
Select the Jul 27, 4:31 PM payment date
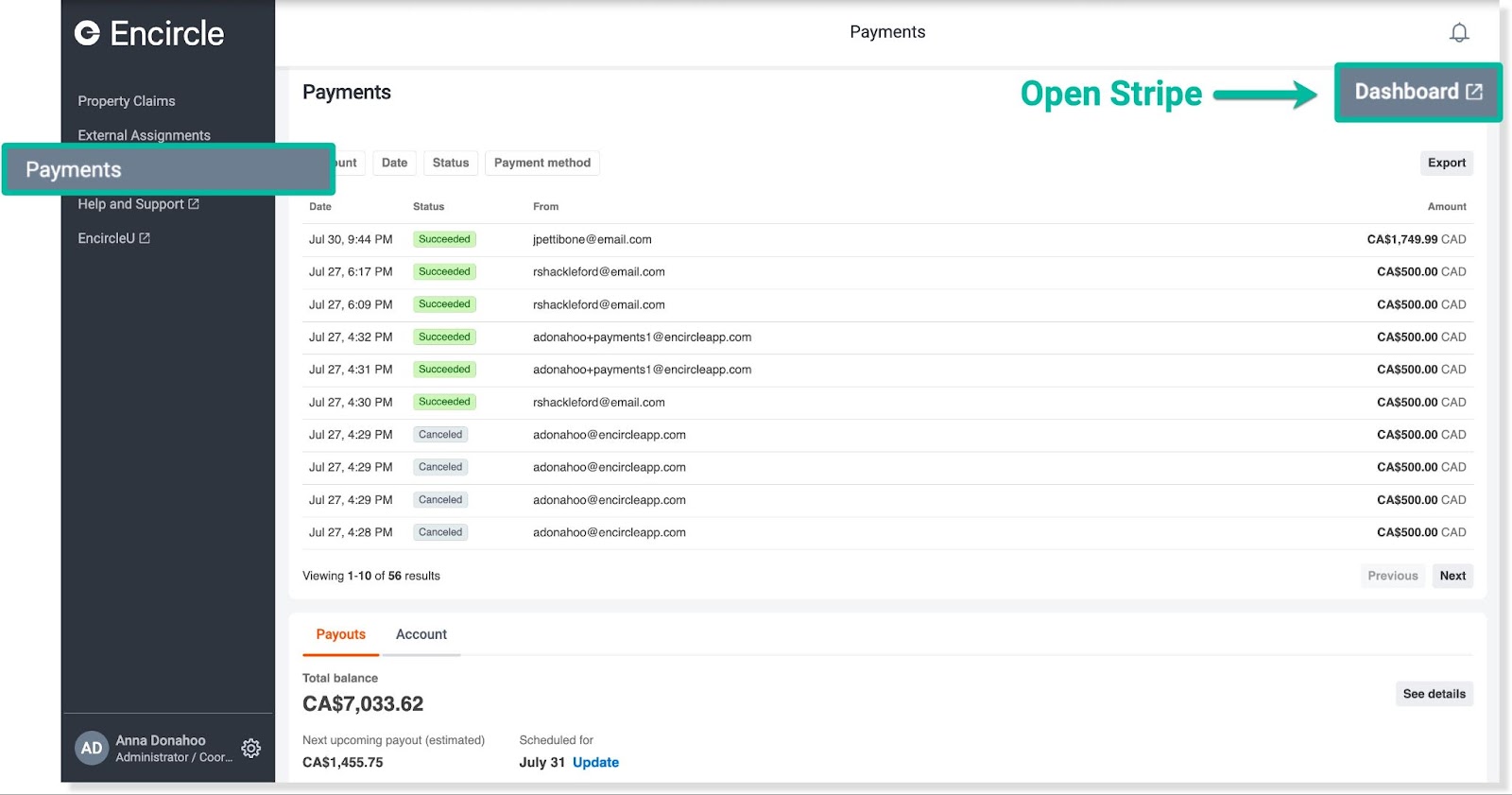(351, 370)
